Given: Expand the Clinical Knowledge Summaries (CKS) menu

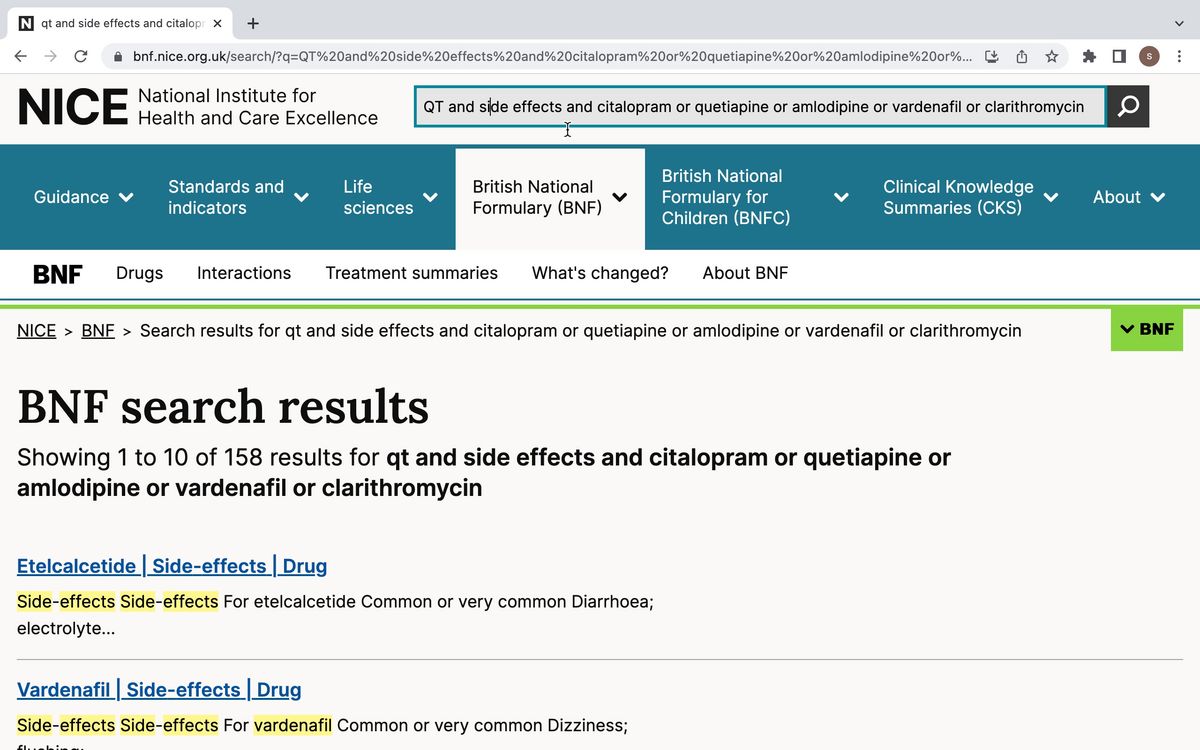Looking at the screenshot, I should (970, 197).
